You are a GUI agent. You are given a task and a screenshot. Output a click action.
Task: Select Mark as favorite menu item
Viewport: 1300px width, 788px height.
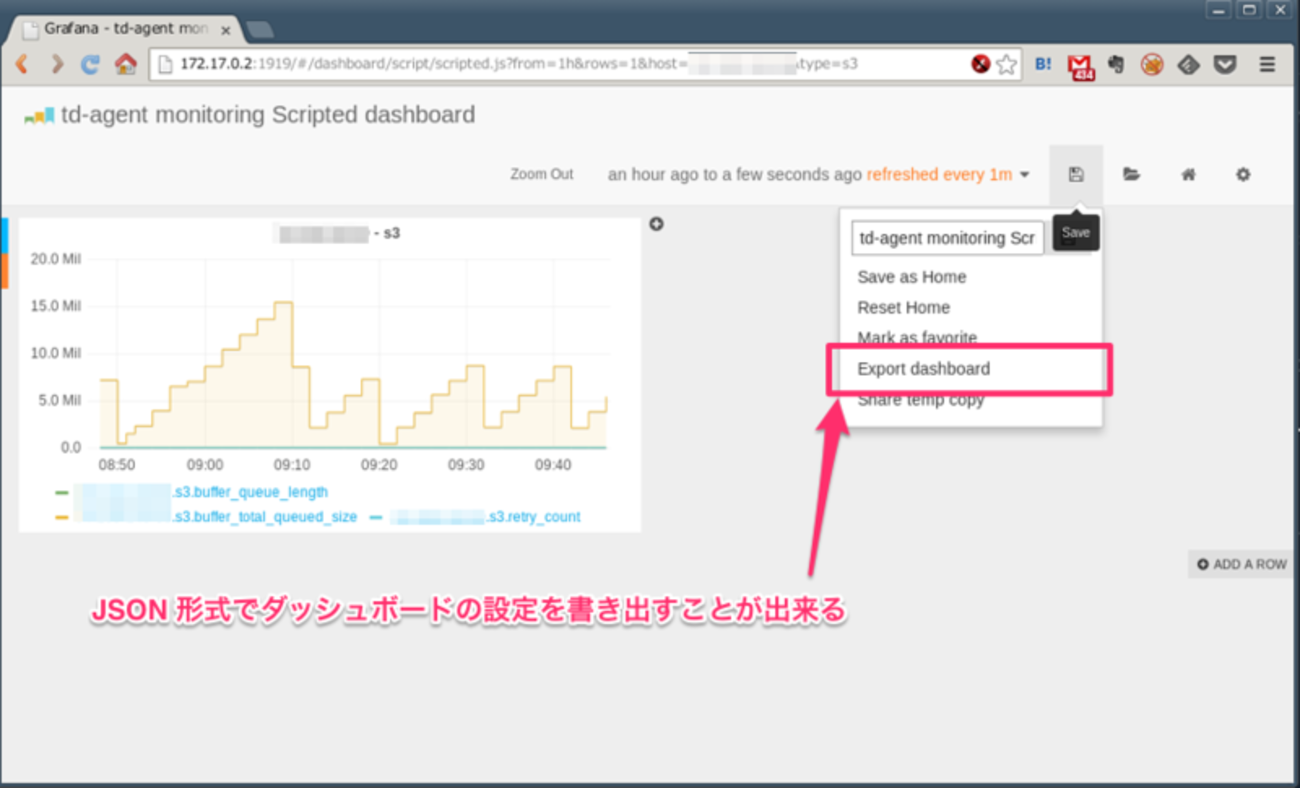click(917, 338)
